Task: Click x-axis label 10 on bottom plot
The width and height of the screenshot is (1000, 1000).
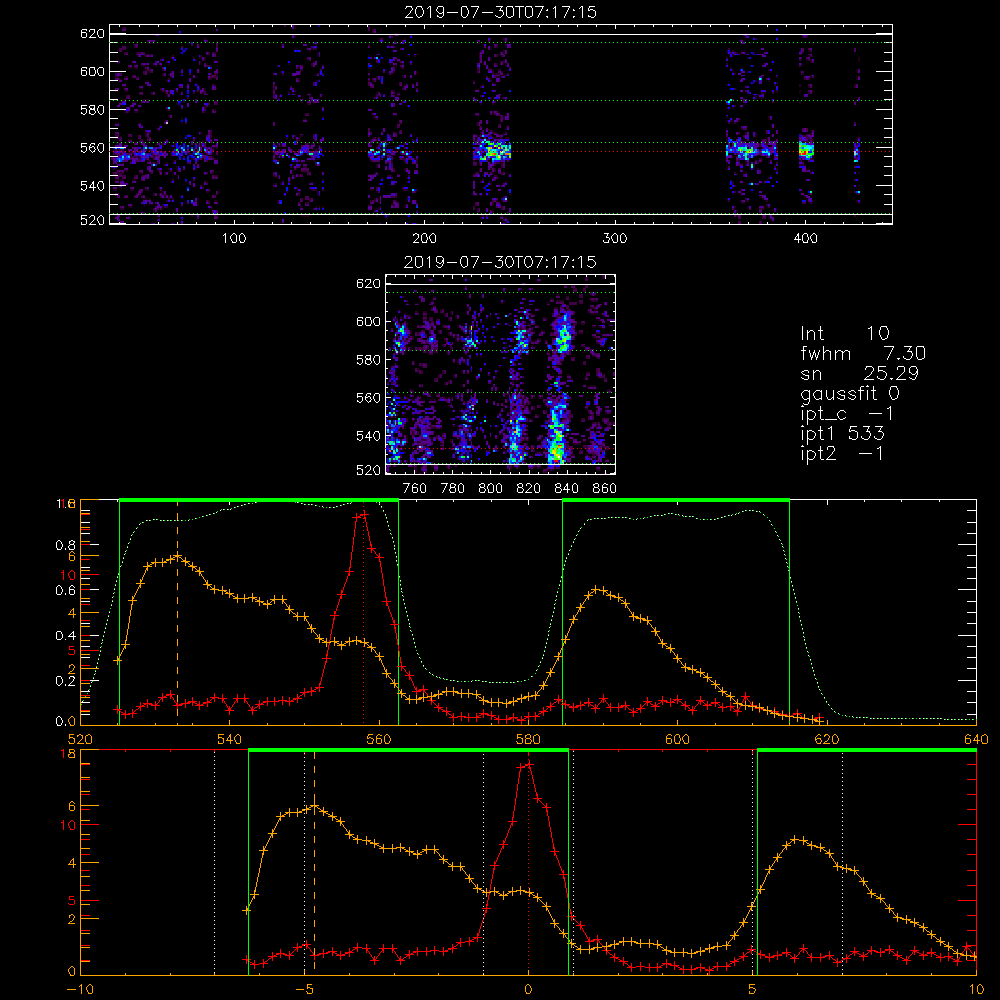Action: [976, 990]
